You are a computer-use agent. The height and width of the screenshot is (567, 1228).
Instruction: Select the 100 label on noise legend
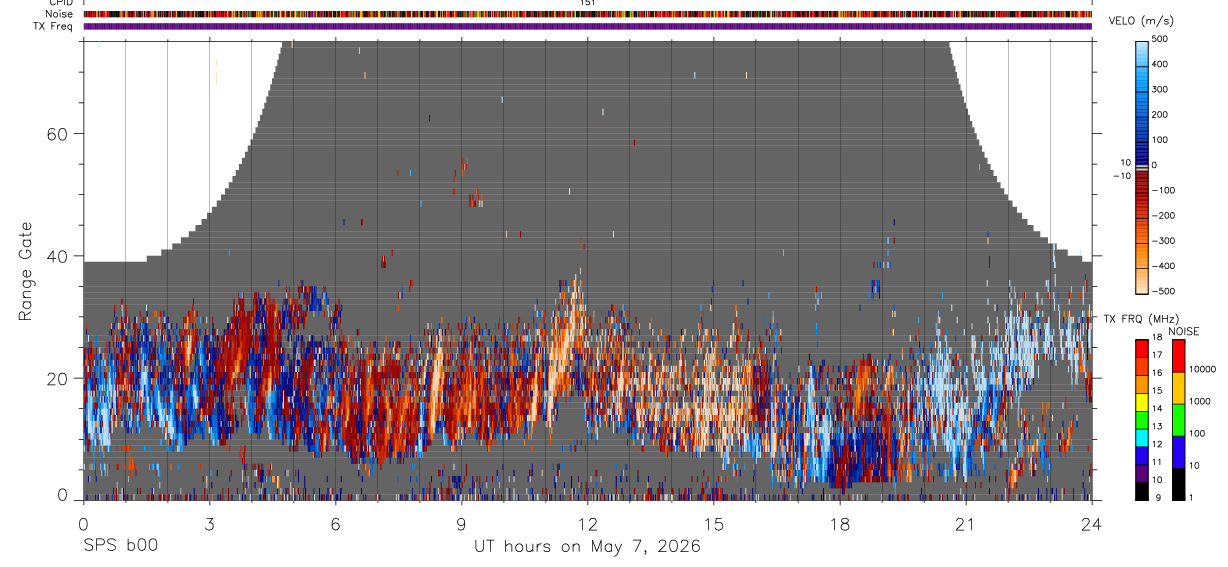(1196, 433)
